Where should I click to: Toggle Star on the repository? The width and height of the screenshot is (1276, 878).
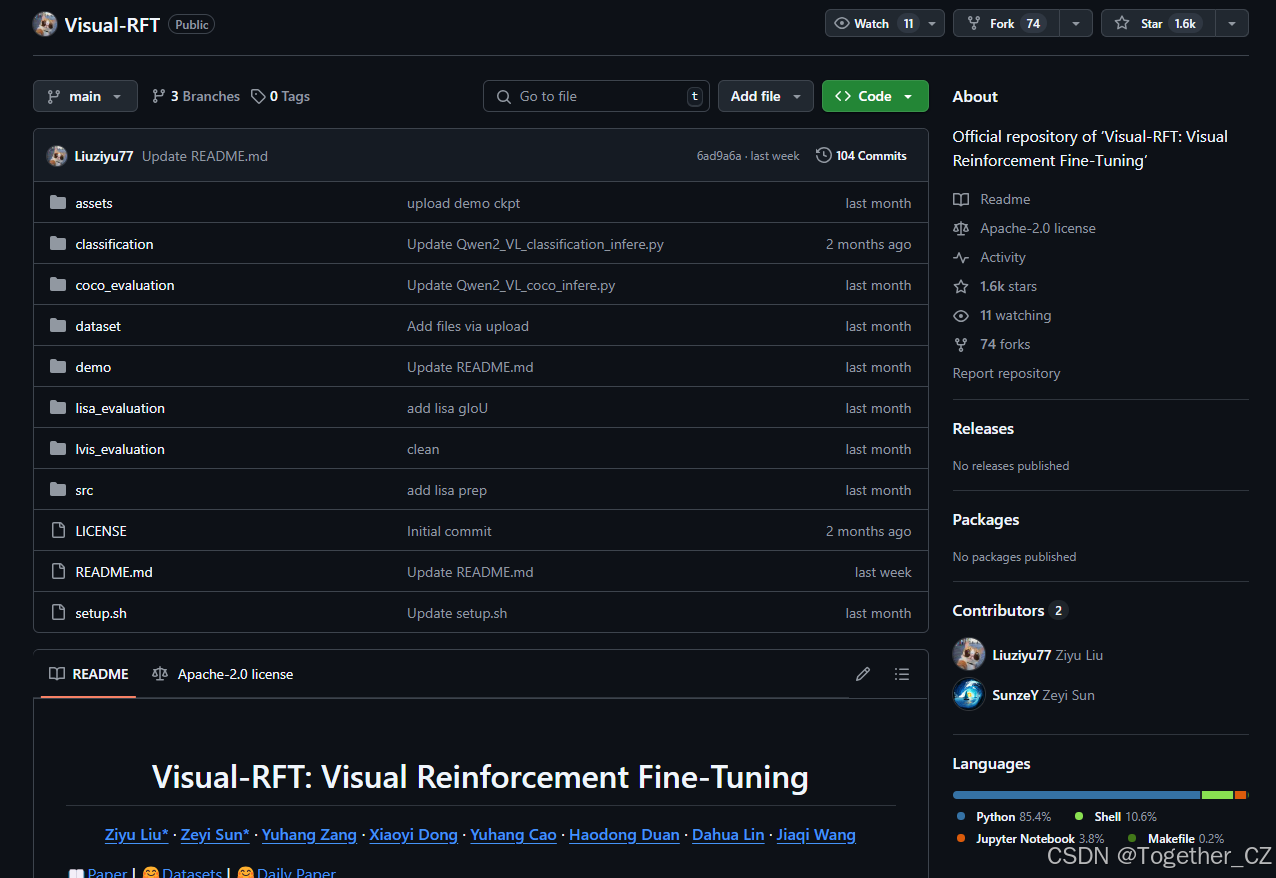pyautogui.click(x=1157, y=23)
